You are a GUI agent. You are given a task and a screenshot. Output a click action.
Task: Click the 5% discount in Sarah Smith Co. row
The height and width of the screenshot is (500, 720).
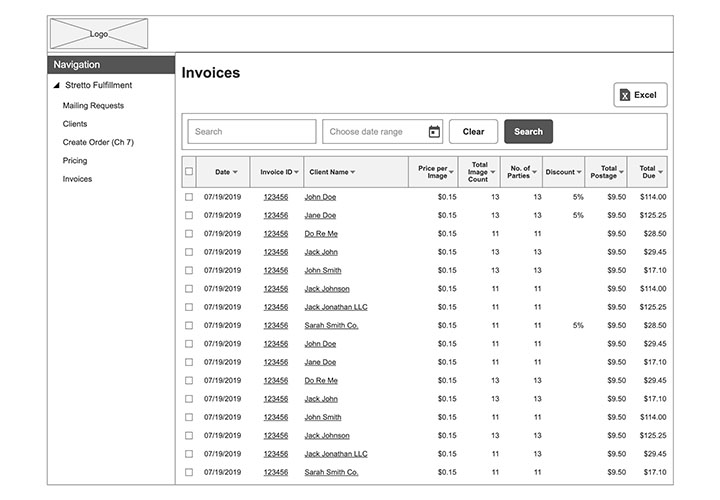click(x=578, y=326)
